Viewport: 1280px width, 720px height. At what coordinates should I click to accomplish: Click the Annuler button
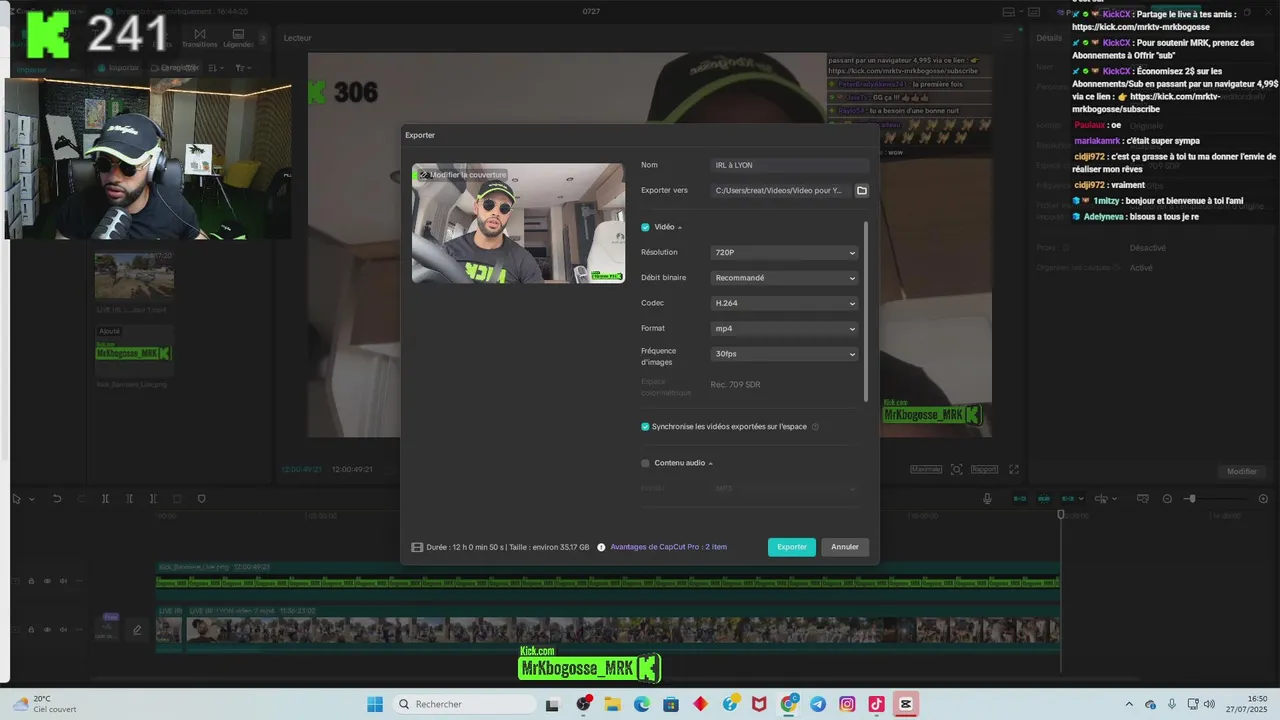pos(845,547)
